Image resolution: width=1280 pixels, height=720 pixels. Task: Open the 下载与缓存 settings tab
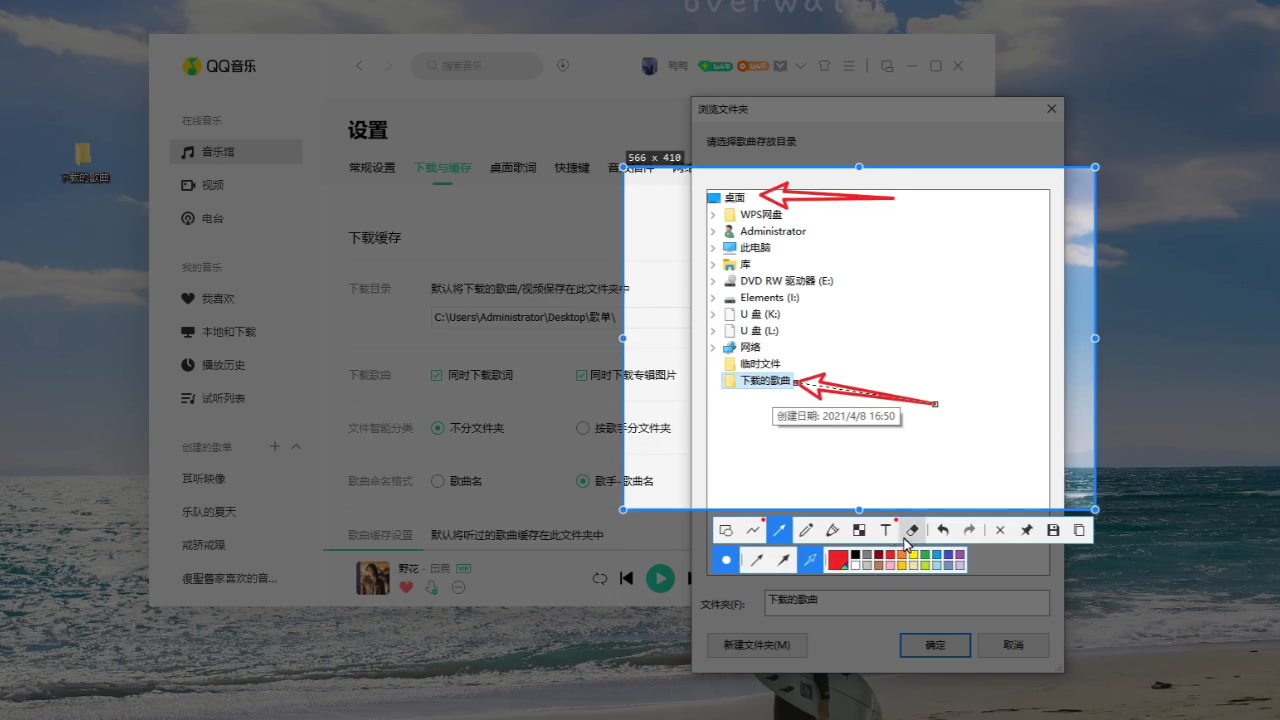443,168
